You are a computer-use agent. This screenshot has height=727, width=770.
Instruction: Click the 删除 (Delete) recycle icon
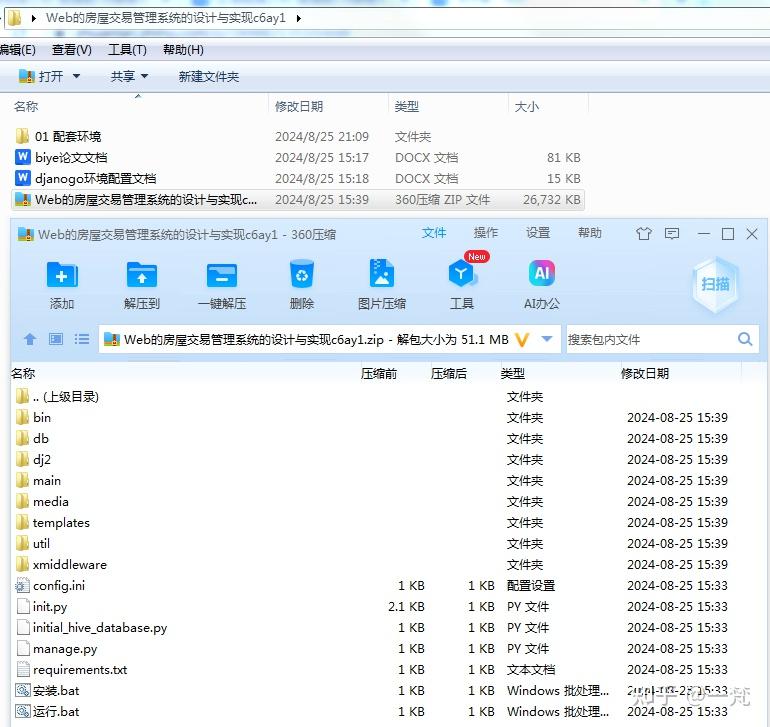(x=302, y=274)
